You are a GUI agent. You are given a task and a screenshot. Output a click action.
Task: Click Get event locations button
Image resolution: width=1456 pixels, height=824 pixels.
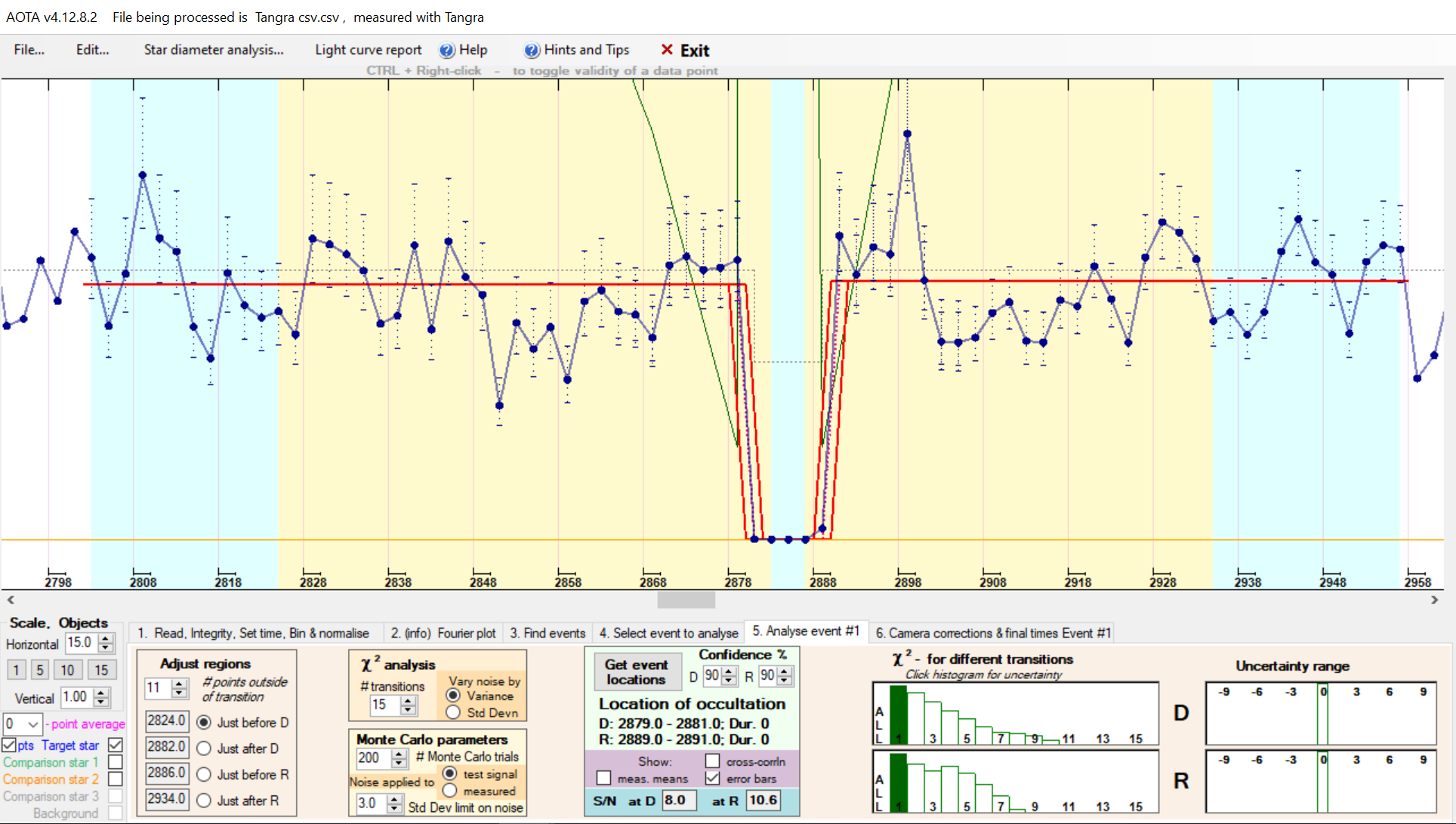click(x=636, y=671)
